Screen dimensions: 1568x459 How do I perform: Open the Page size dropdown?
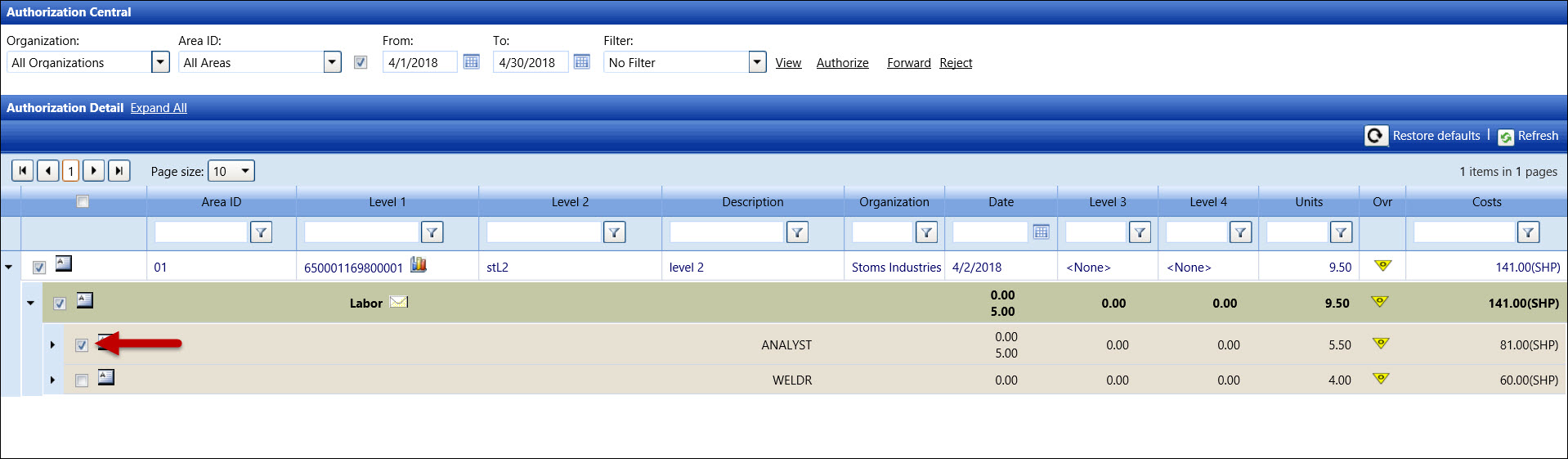[x=244, y=171]
